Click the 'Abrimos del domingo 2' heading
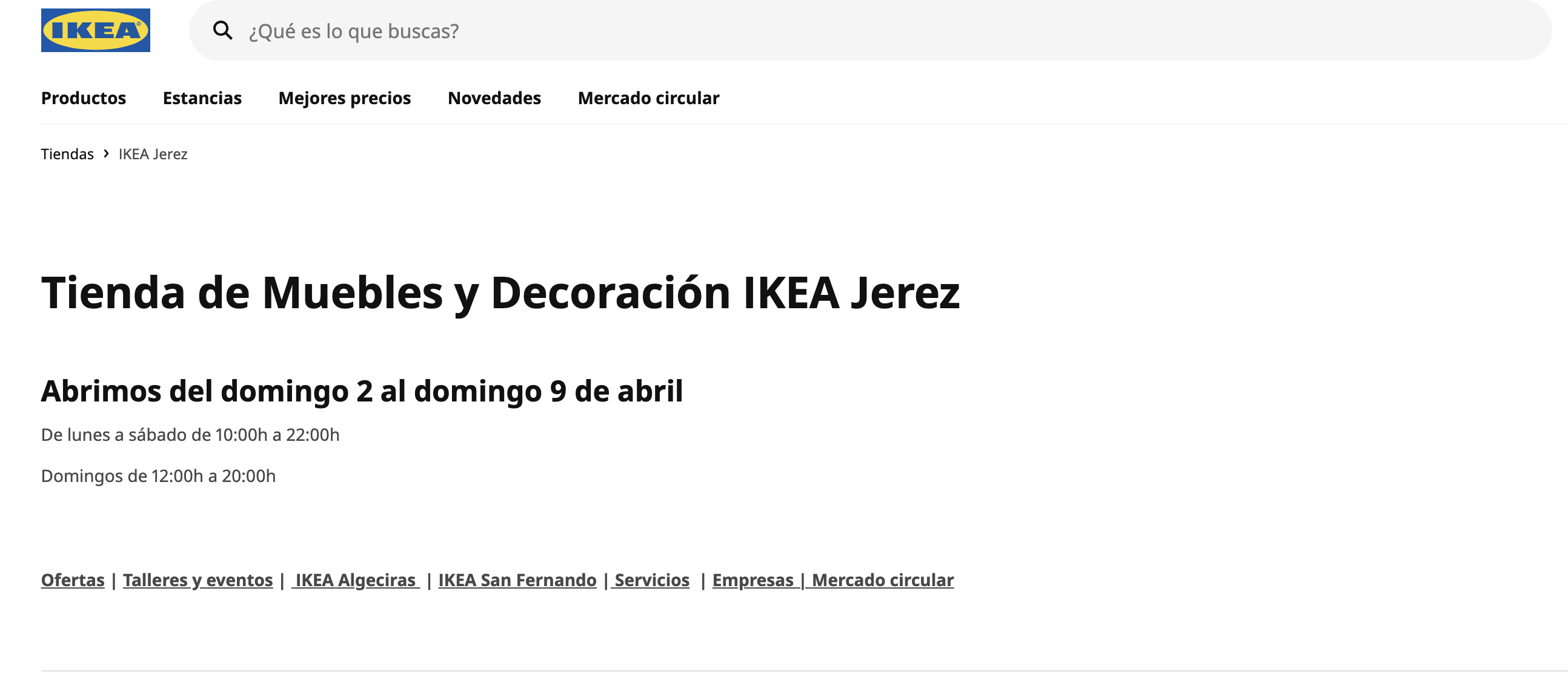 (362, 391)
